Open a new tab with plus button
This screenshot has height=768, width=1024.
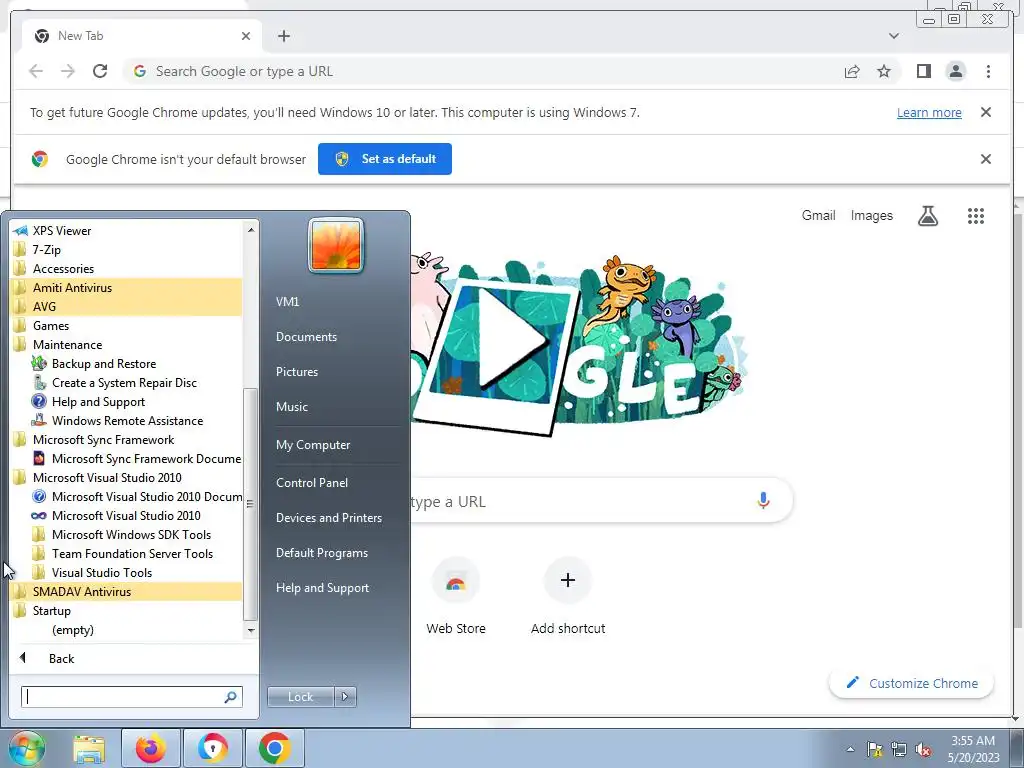click(283, 36)
